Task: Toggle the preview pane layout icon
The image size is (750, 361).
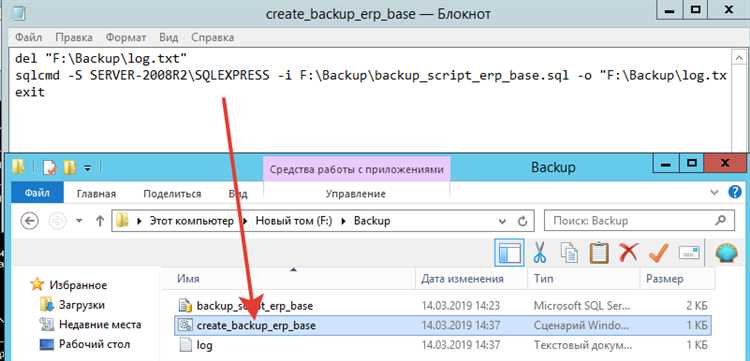Action: click(x=509, y=253)
